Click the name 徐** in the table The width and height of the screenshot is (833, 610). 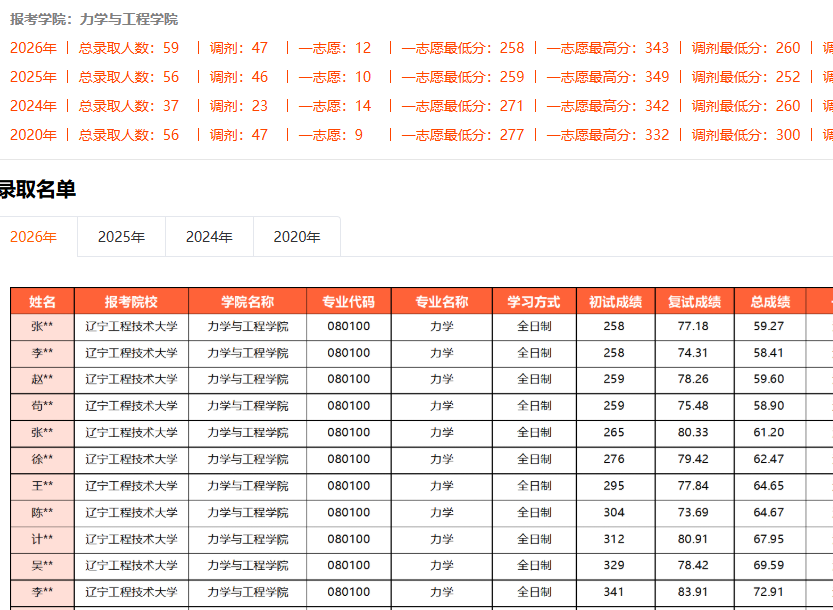click(42, 459)
